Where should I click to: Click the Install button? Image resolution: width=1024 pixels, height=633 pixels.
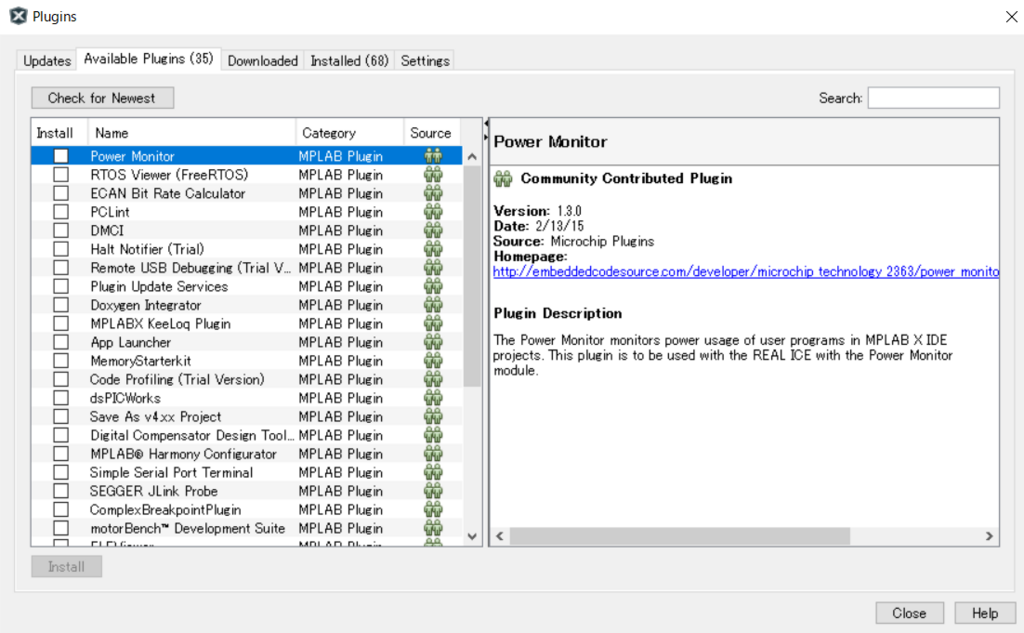[x=67, y=567]
